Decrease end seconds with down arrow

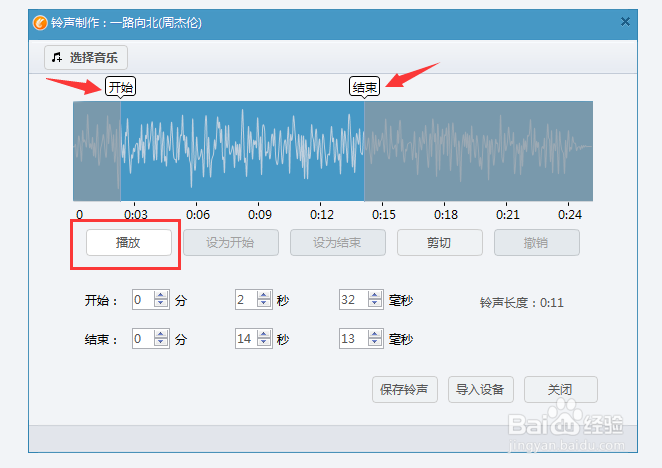[264, 343]
